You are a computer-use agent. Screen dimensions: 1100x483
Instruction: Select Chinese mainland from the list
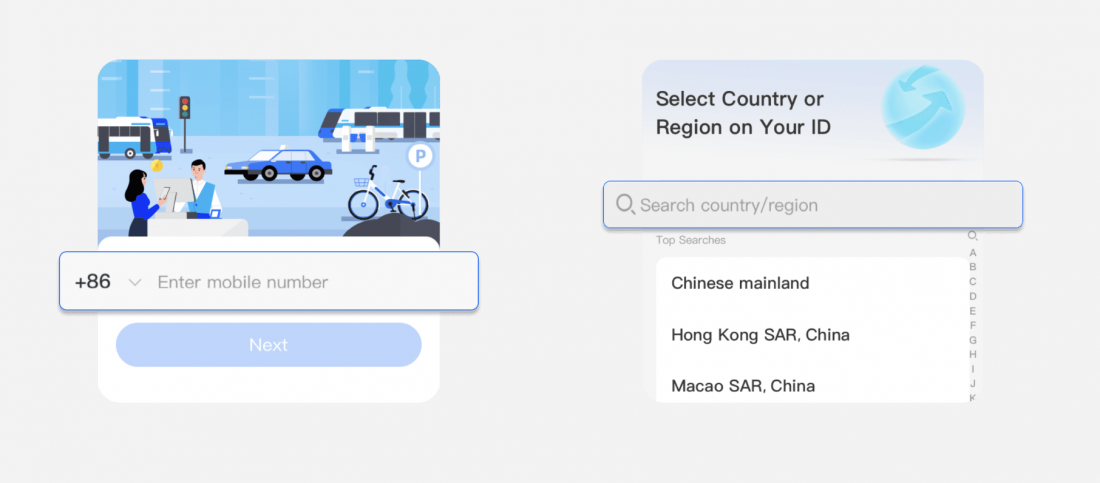click(x=740, y=283)
